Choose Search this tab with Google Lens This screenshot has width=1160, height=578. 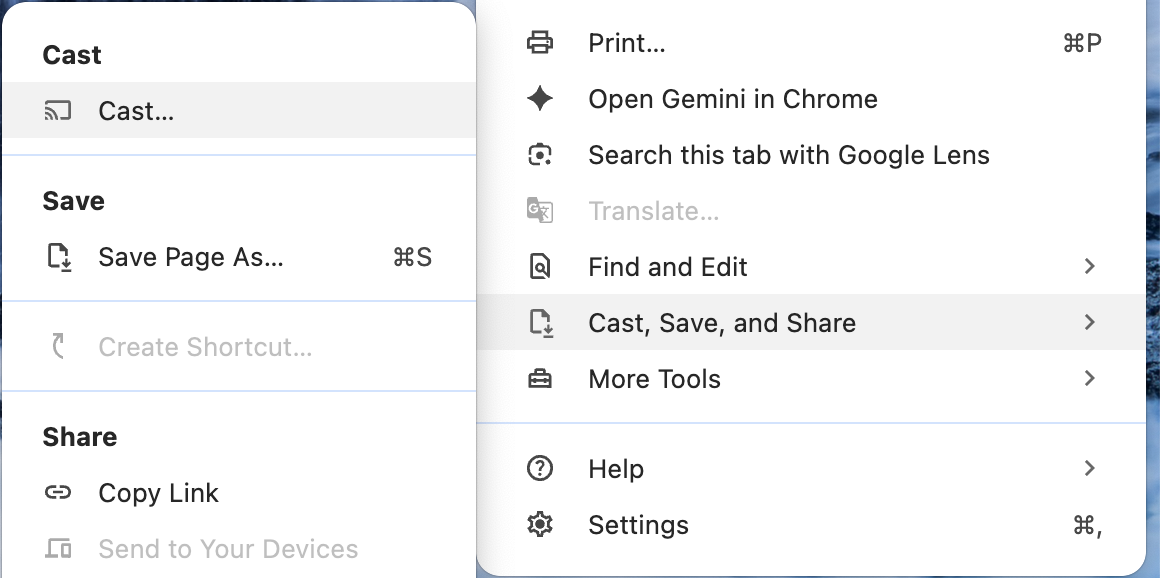pos(811,155)
